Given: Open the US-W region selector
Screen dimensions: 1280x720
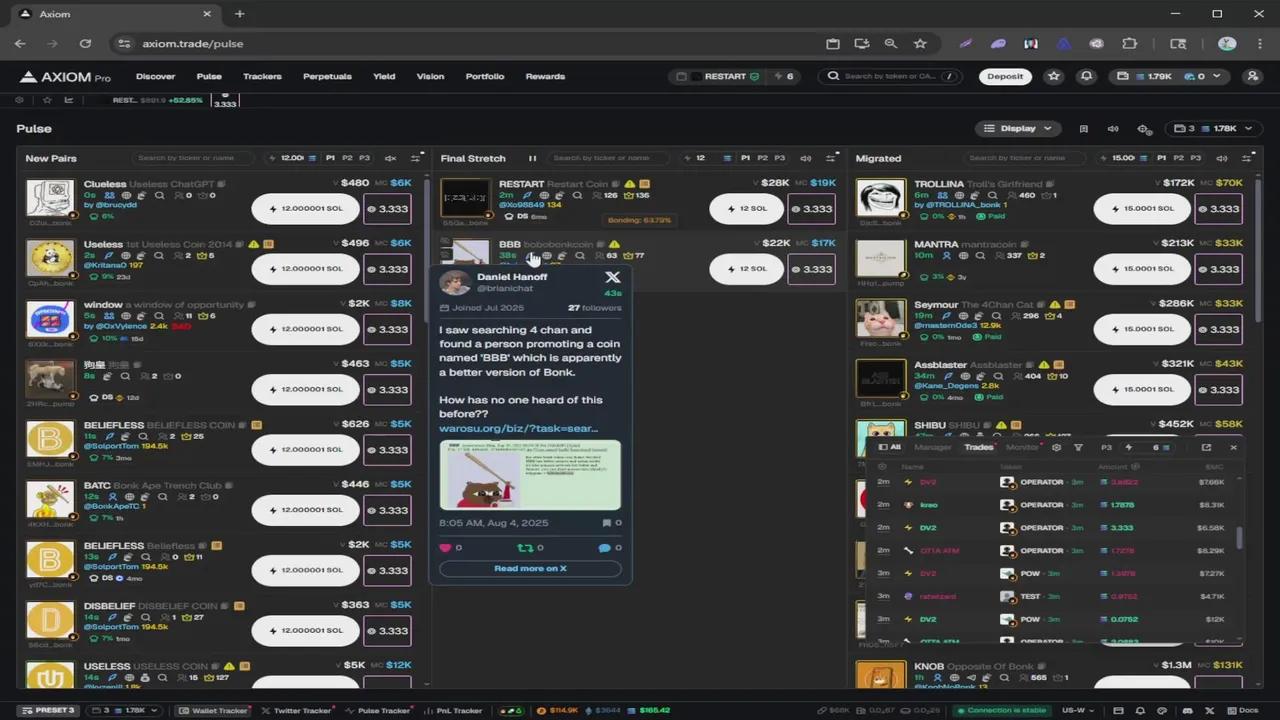Looking at the screenshot, I should tap(1077, 710).
